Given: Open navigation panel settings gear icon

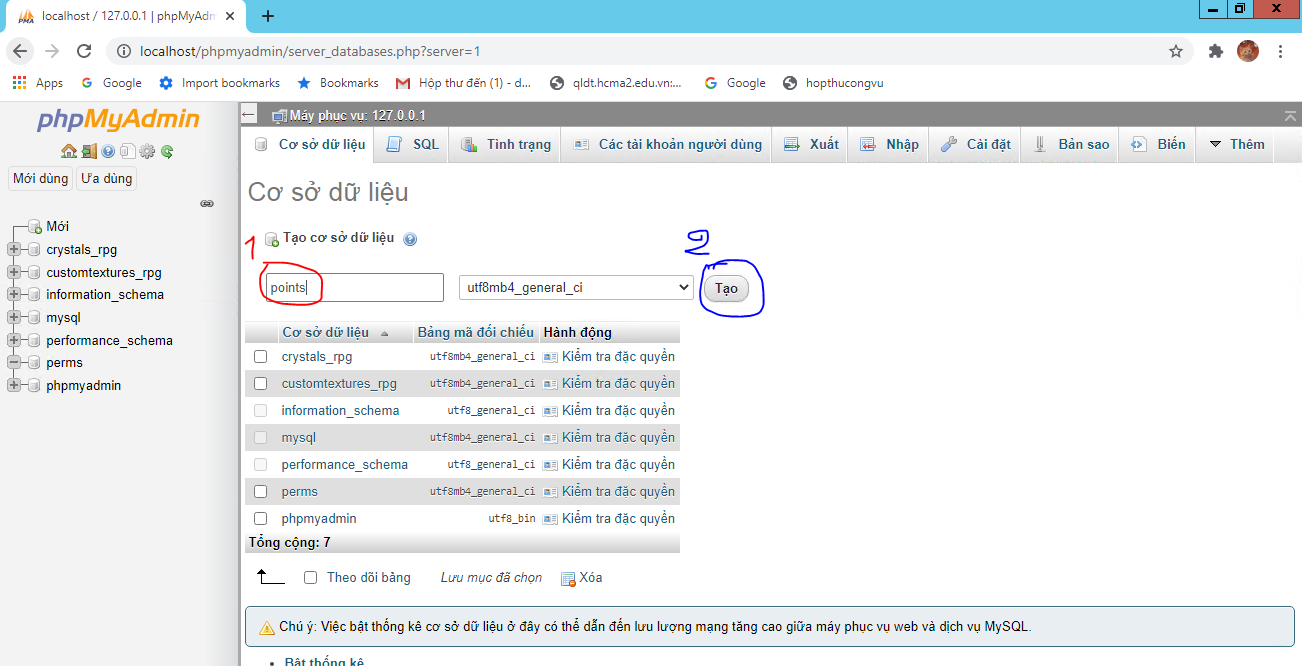Looking at the screenshot, I should (x=147, y=152).
